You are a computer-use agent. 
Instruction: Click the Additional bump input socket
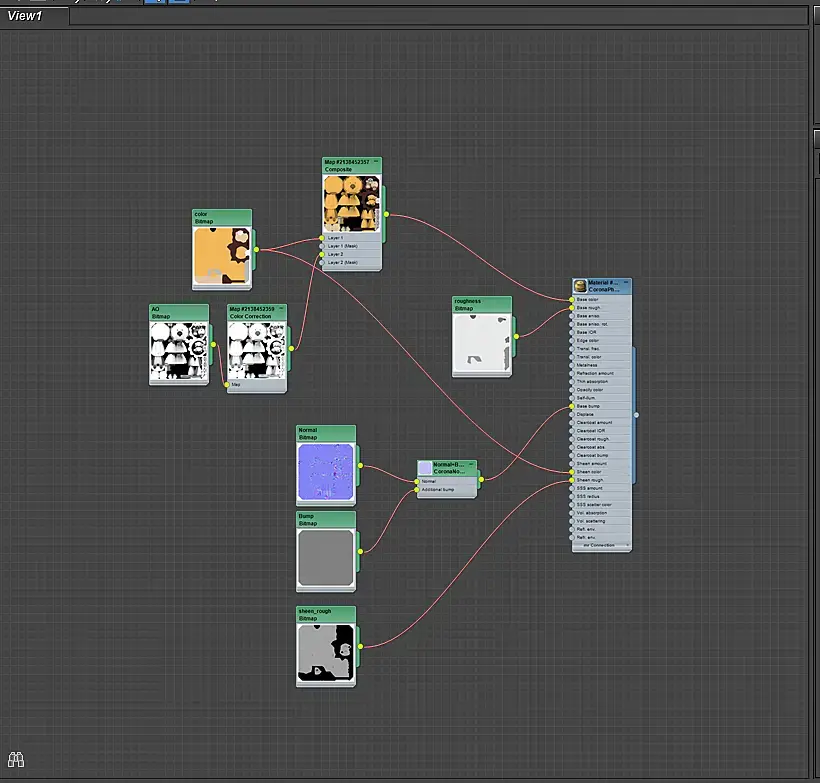417,490
